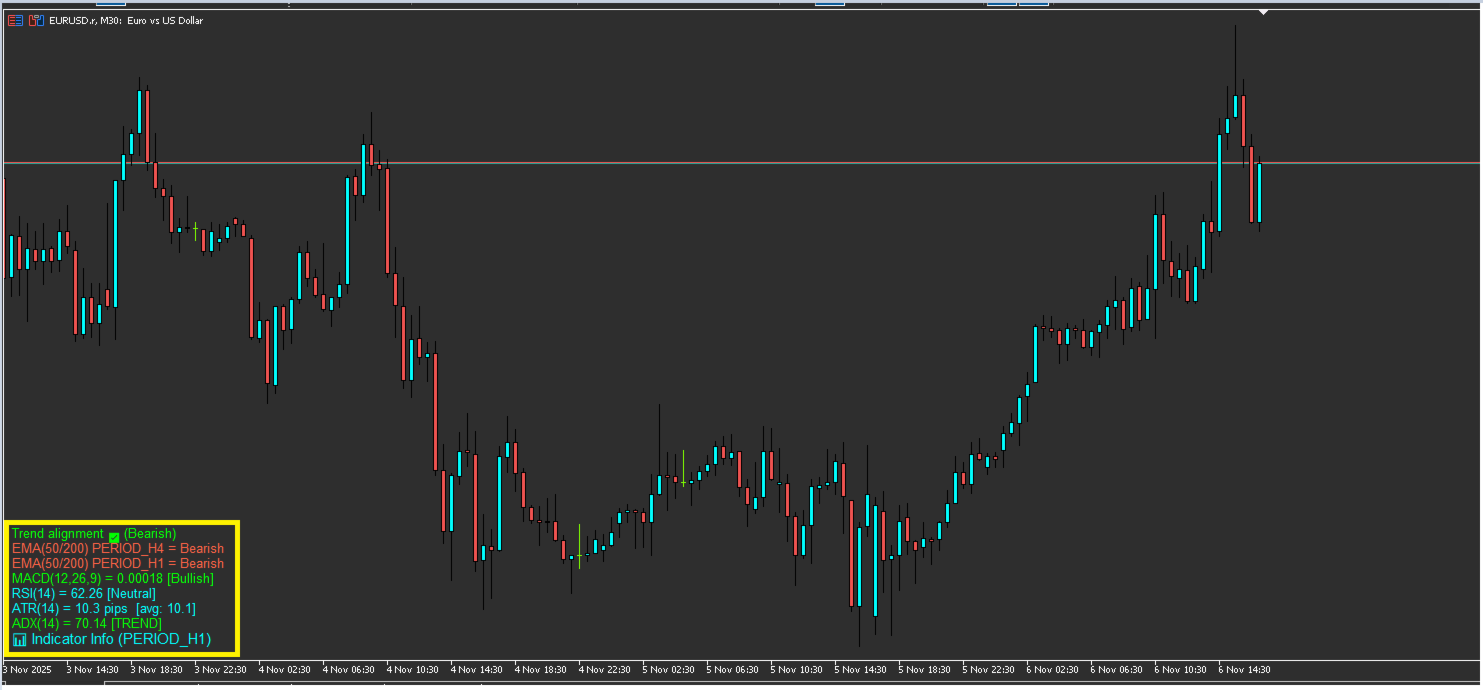Image resolution: width=1483 pixels, height=690 pixels.
Task: Click the EURUSD.r, M30 chart title
Action: (126, 20)
